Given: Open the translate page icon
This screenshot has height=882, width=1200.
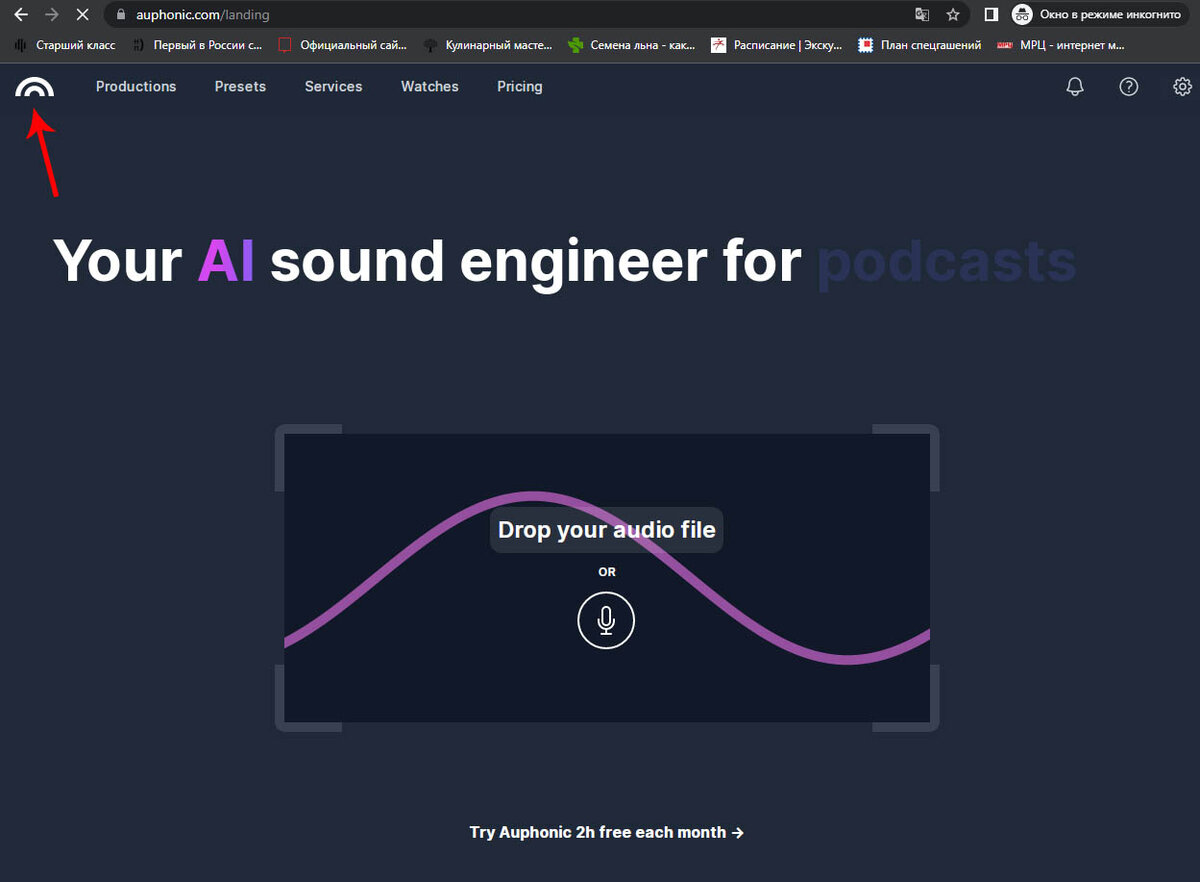Looking at the screenshot, I should [x=922, y=15].
